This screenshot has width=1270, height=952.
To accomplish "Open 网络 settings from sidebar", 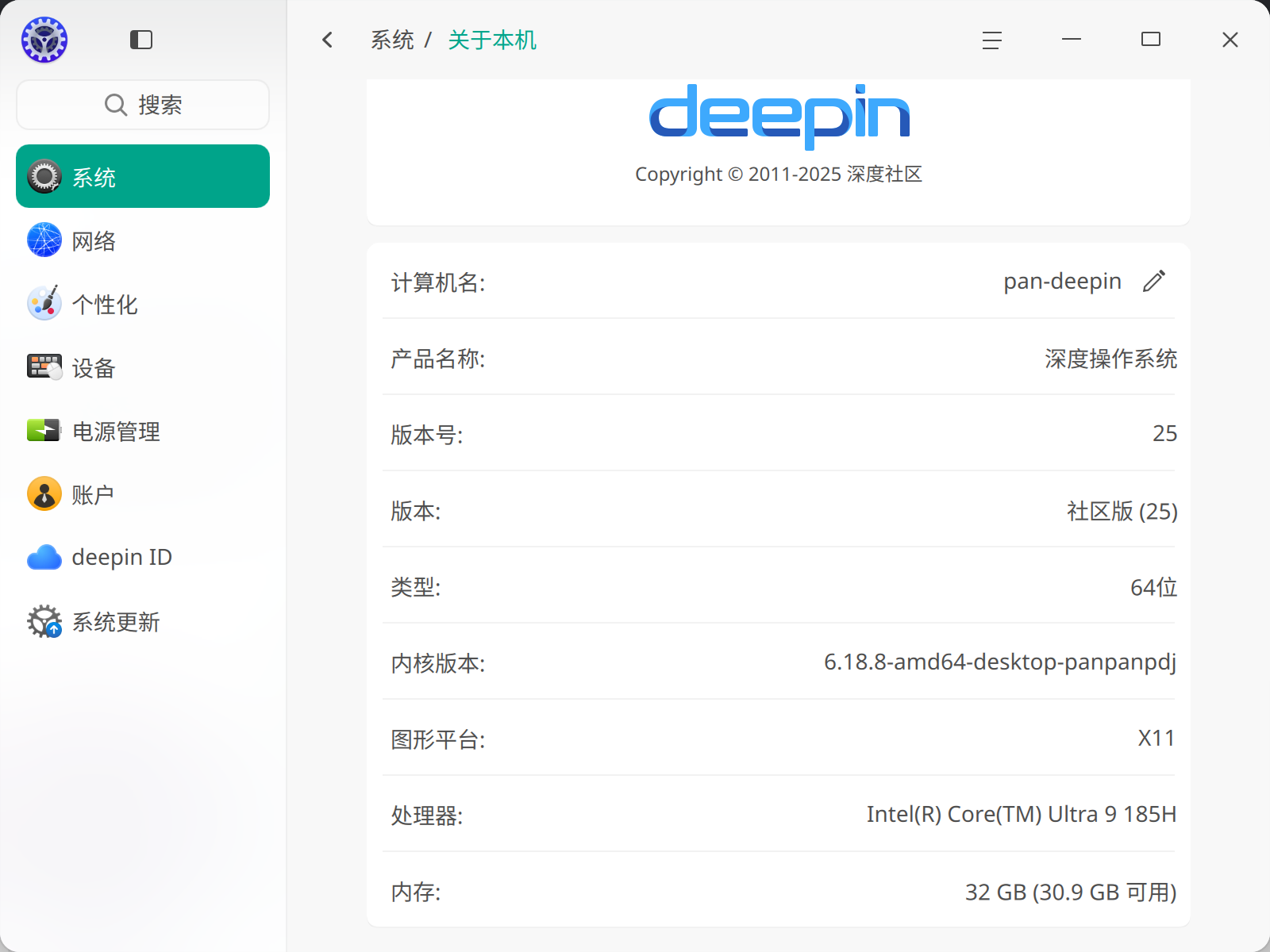I will pos(143,240).
